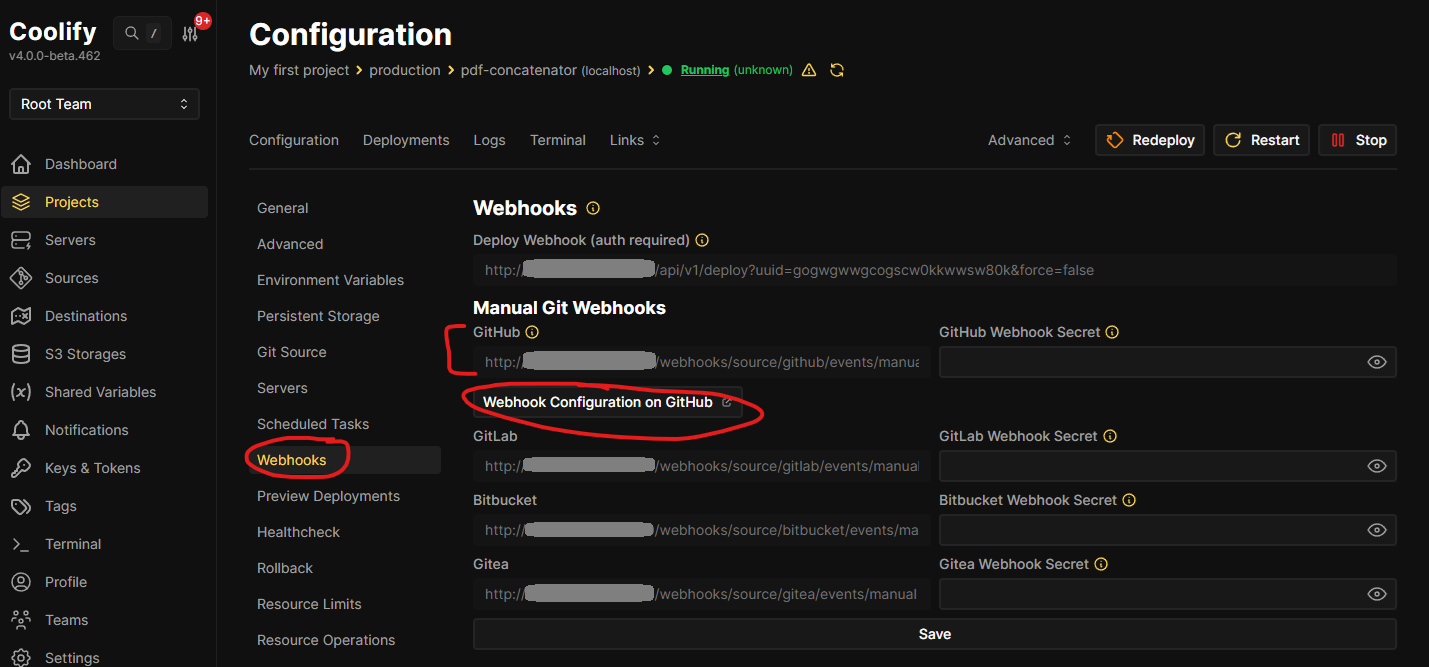Open the Root Team selector dropdown

(x=104, y=104)
